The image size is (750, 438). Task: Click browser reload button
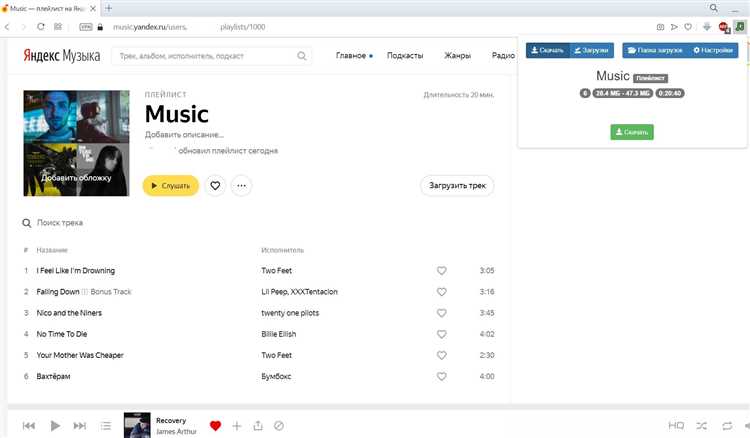41,27
